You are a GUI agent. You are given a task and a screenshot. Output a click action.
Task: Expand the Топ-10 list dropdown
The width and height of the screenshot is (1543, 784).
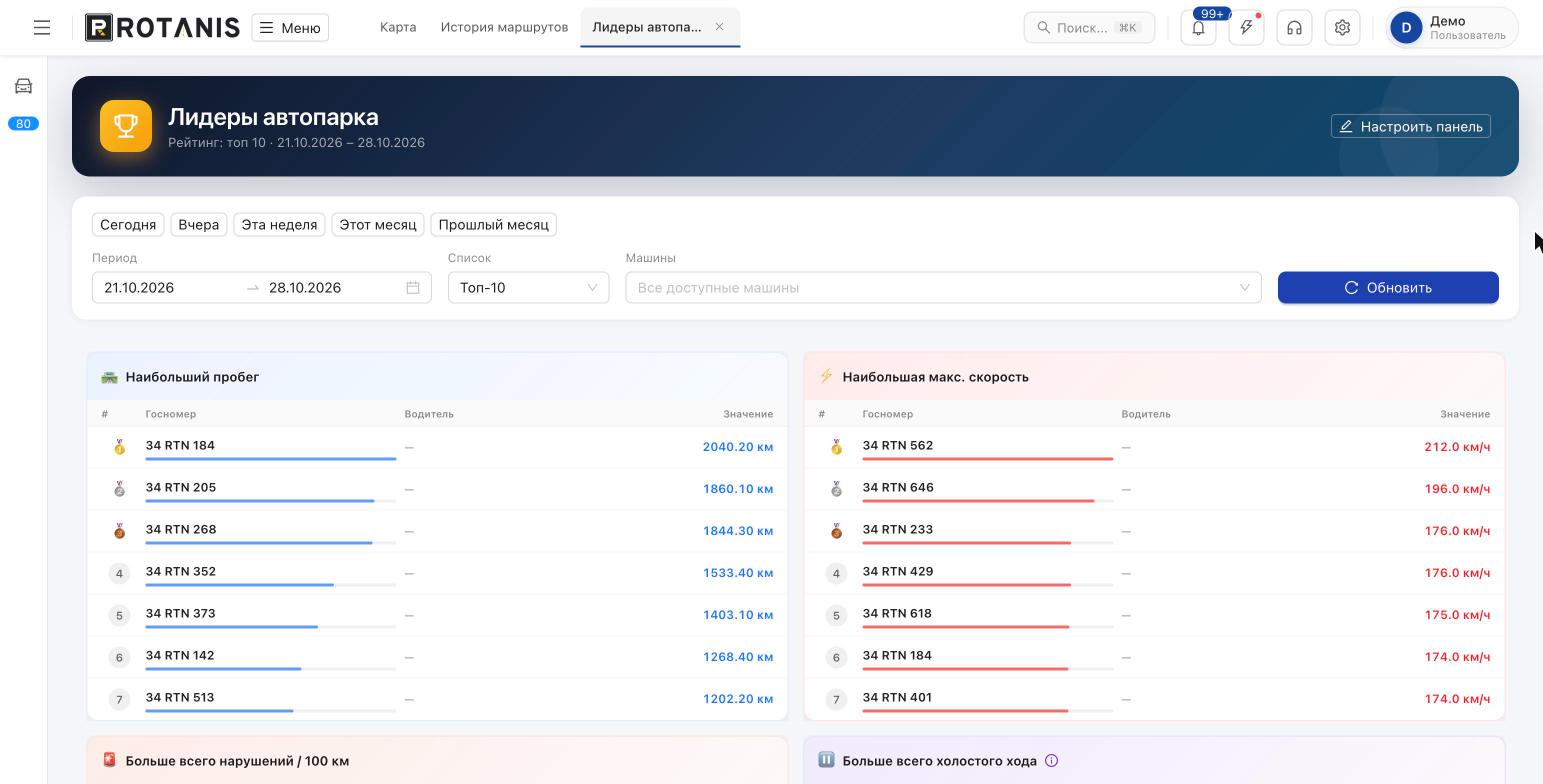(x=528, y=288)
